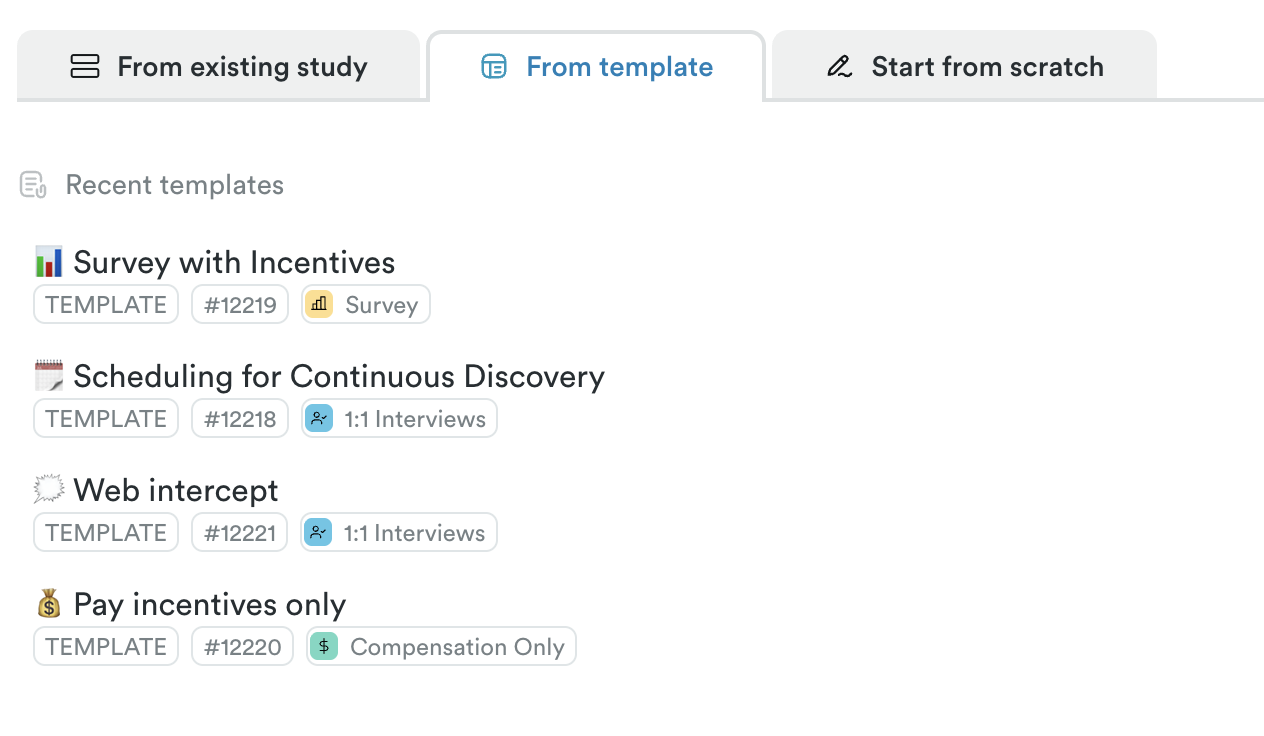This screenshot has width=1264, height=736.
Task: Open the Start from scratch tab
Action: tap(965, 67)
